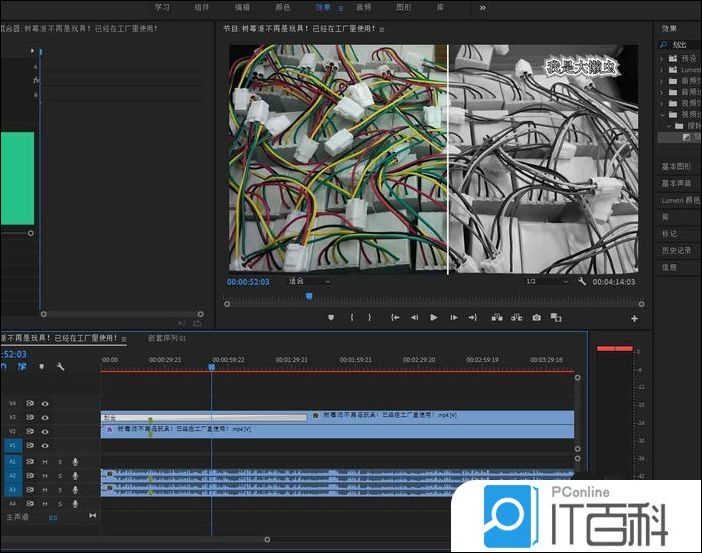
Task: Open the 历史记录 panel
Action: click(676, 250)
